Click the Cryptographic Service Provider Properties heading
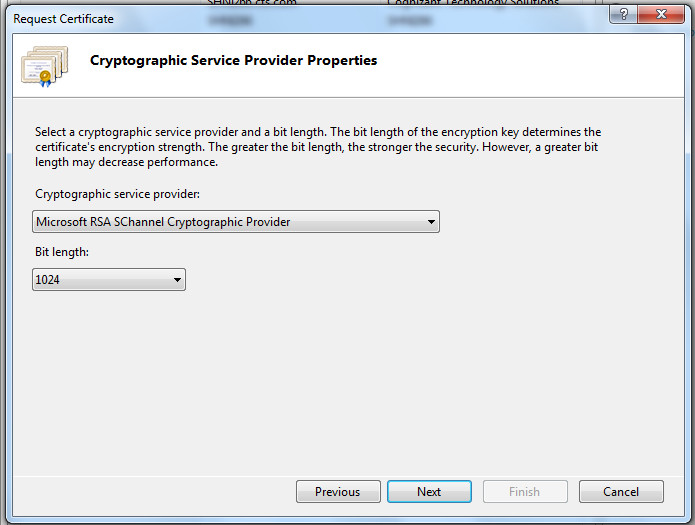Image resolution: width=695 pixels, height=525 pixels. pyautogui.click(x=234, y=60)
